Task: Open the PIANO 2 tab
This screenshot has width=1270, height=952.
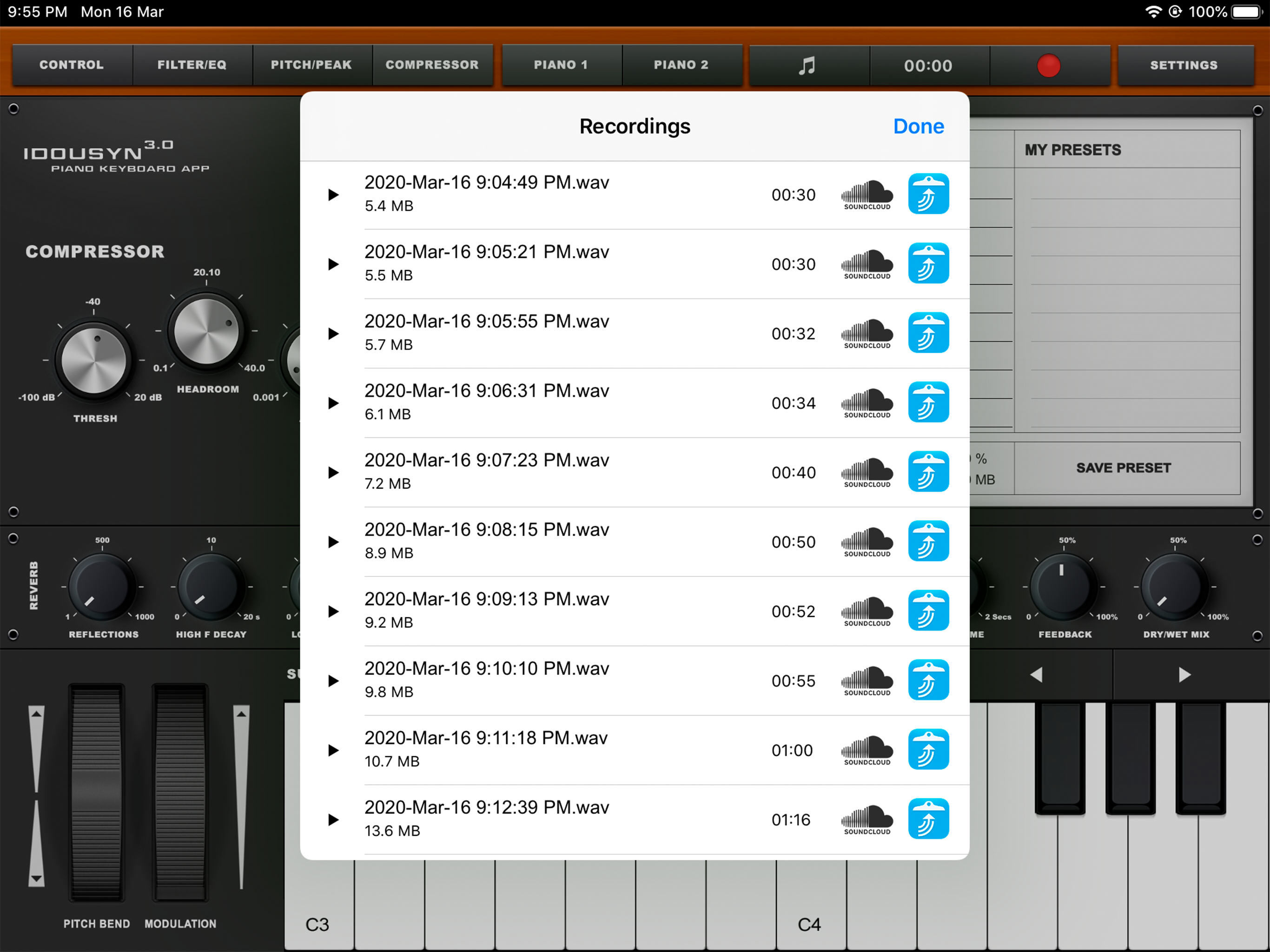Action: coord(681,66)
